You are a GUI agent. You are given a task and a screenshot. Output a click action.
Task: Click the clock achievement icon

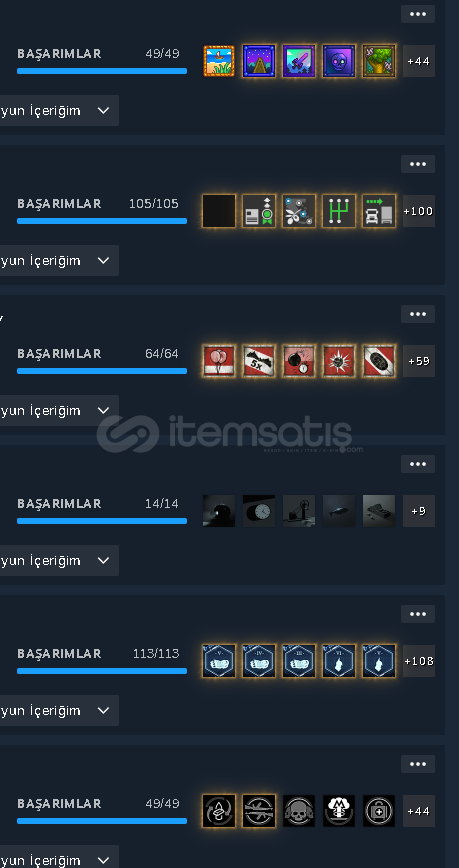coord(259,511)
